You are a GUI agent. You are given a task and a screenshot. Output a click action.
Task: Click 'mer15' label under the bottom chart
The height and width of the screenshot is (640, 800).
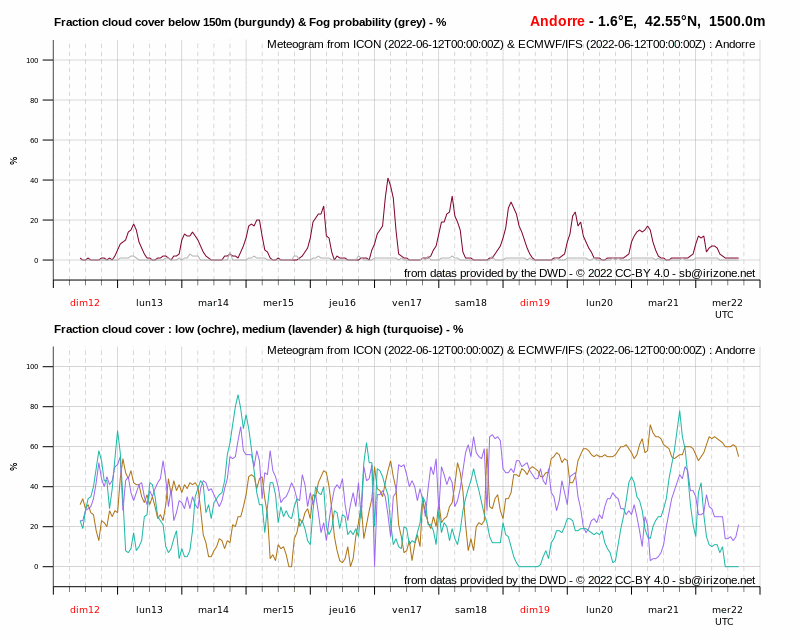click(278, 609)
